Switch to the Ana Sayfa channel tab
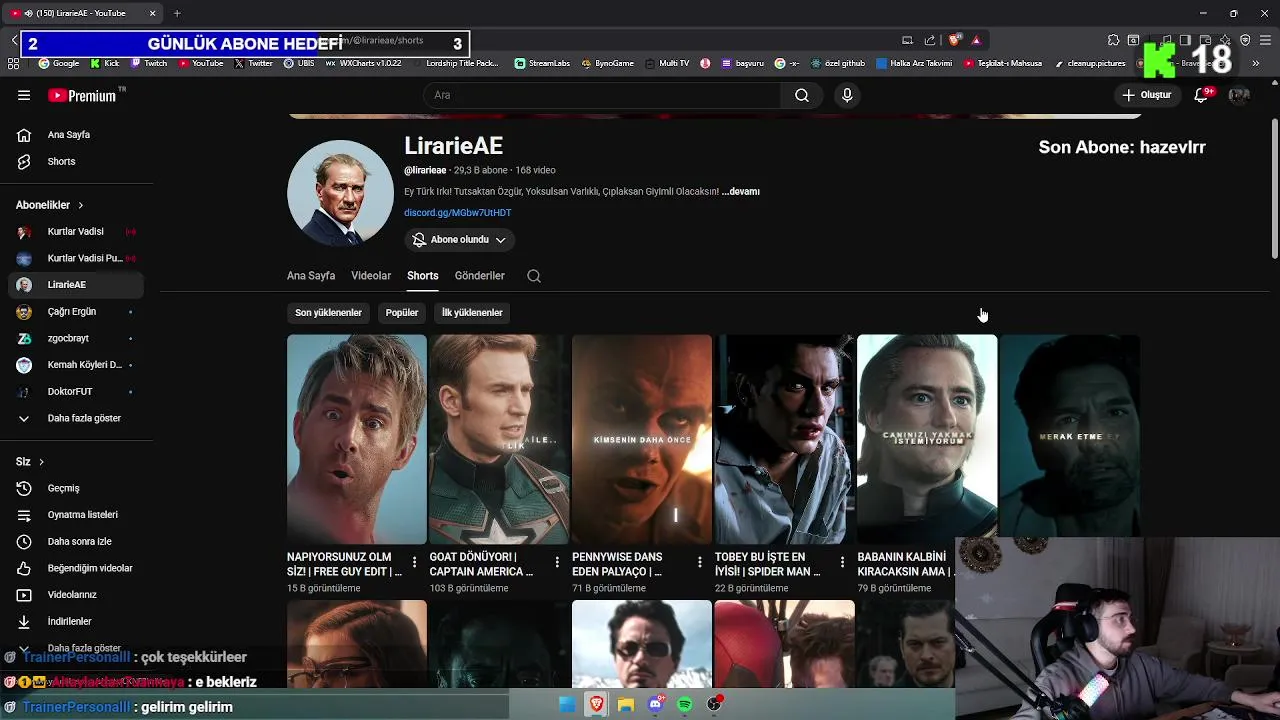 click(311, 276)
